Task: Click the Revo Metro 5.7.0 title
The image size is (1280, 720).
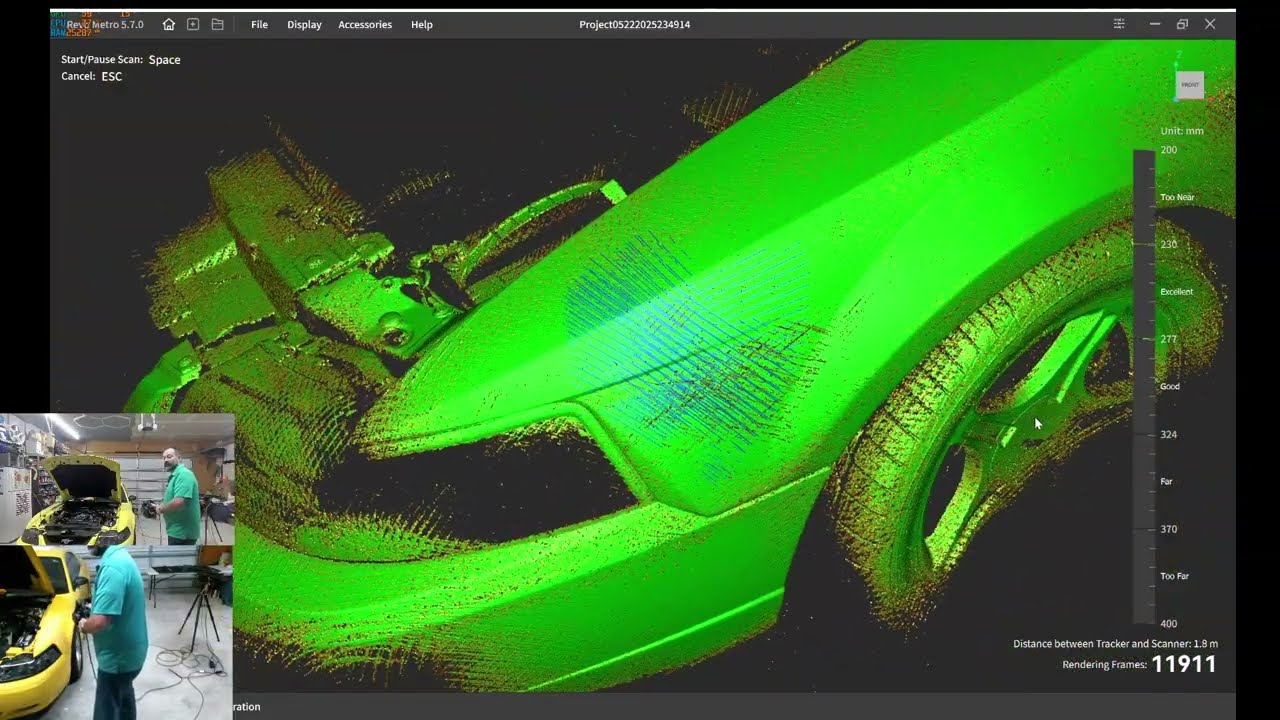Action: point(105,24)
